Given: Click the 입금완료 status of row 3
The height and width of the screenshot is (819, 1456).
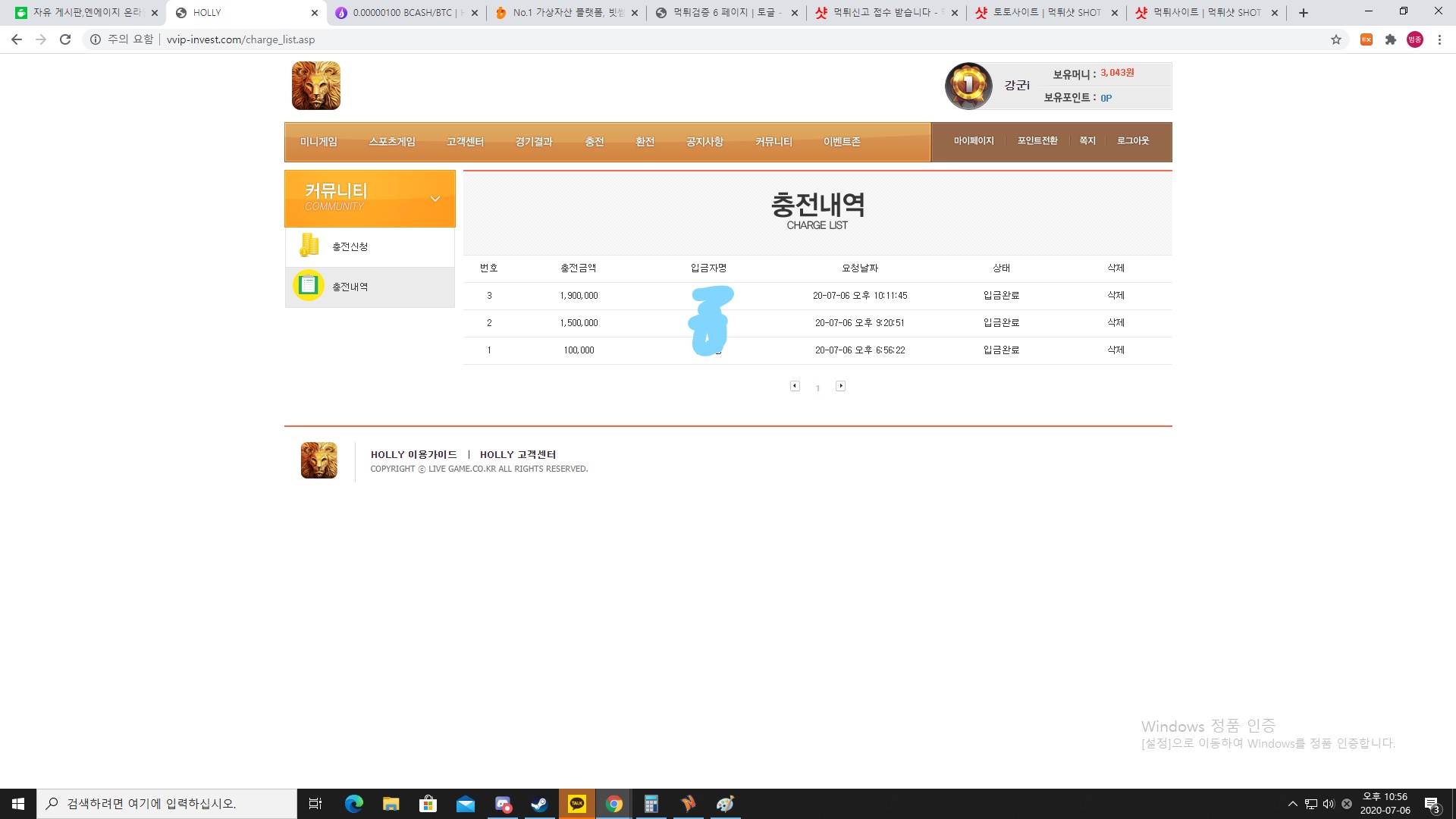Looking at the screenshot, I should pyautogui.click(x=1001, y=296).
